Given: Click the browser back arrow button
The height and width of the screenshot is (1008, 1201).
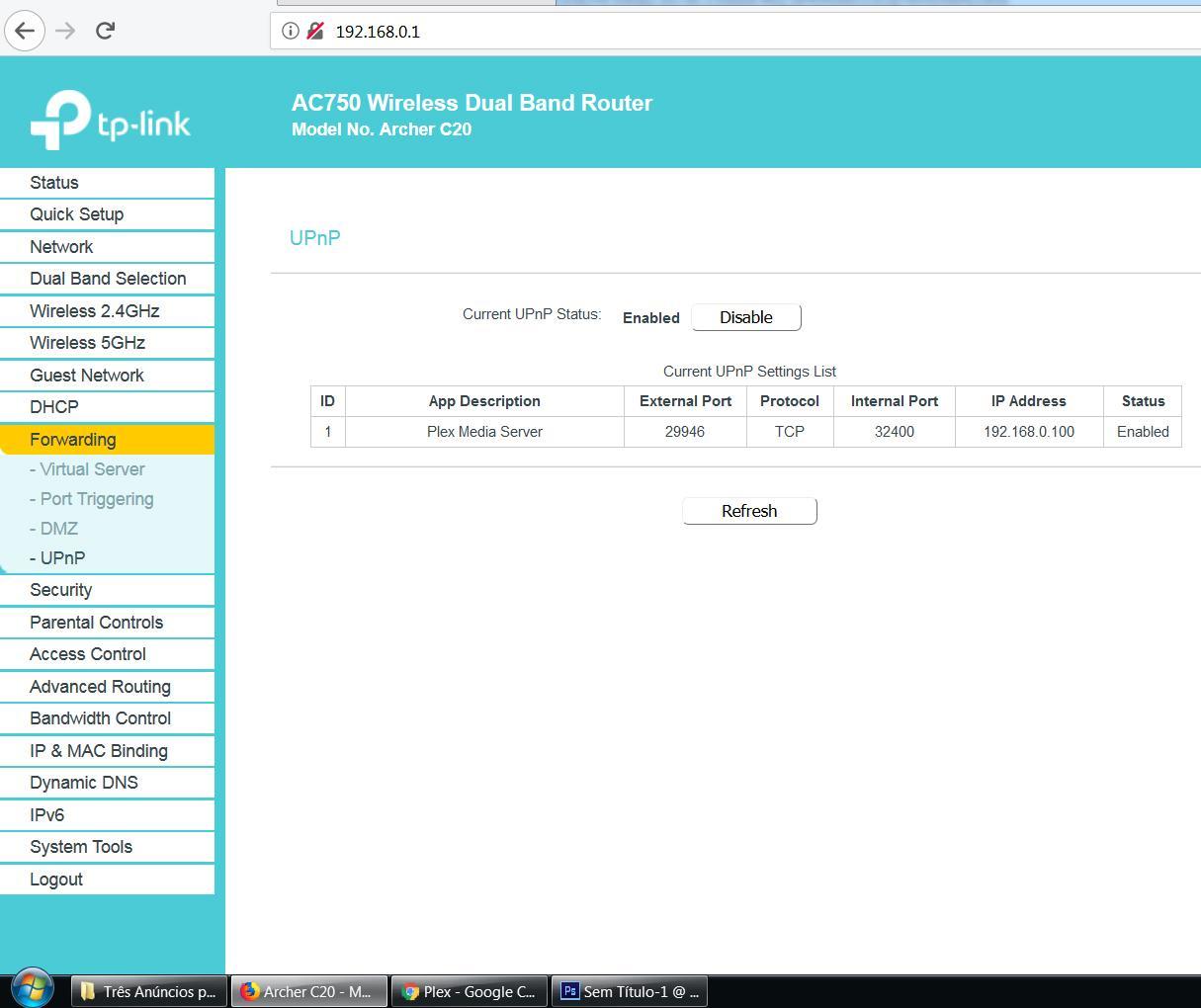Looking at the screenshot, I should [x=25, y=31].
